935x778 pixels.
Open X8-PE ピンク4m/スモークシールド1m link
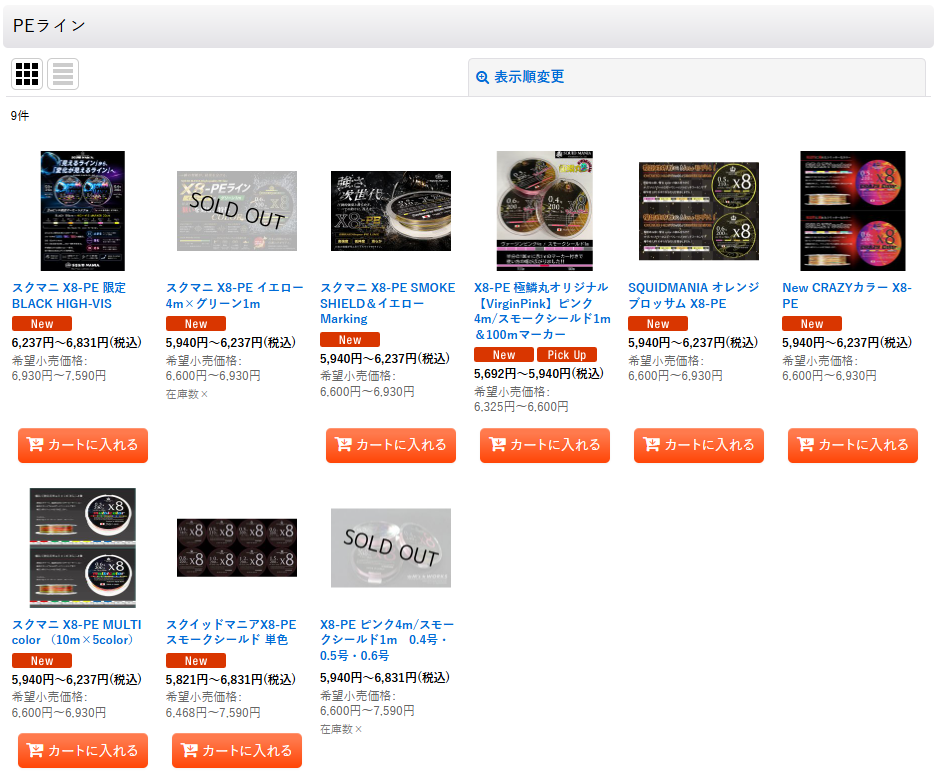click(387, 640)
